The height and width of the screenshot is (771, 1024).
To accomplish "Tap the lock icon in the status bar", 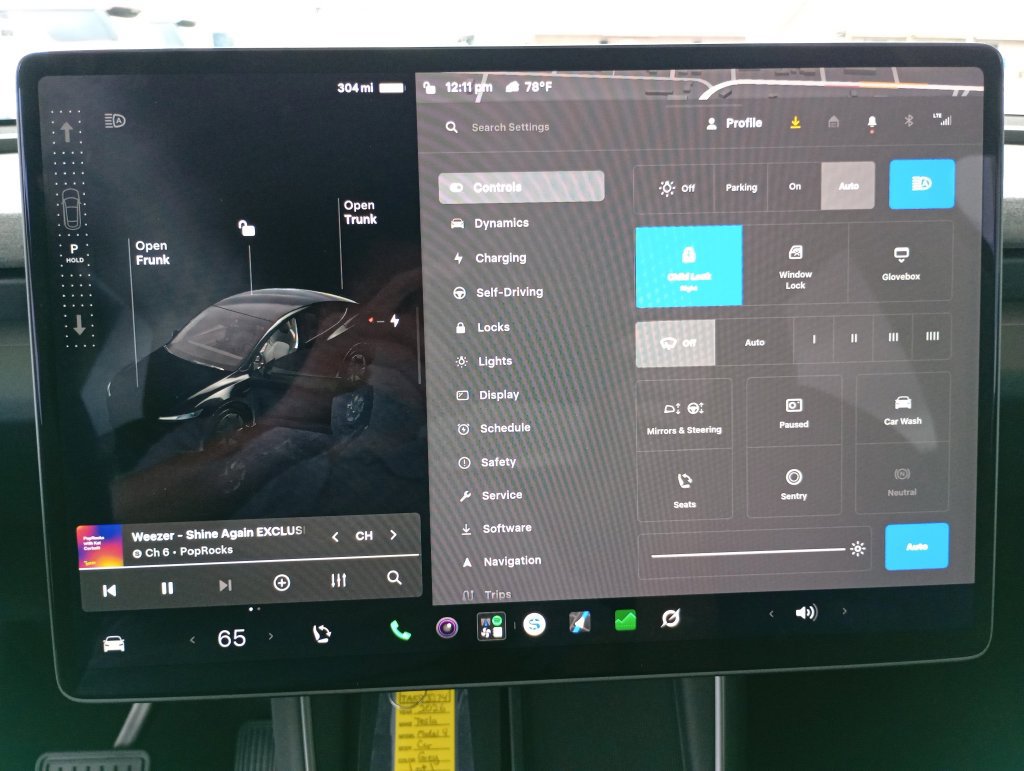I will 429,87.
